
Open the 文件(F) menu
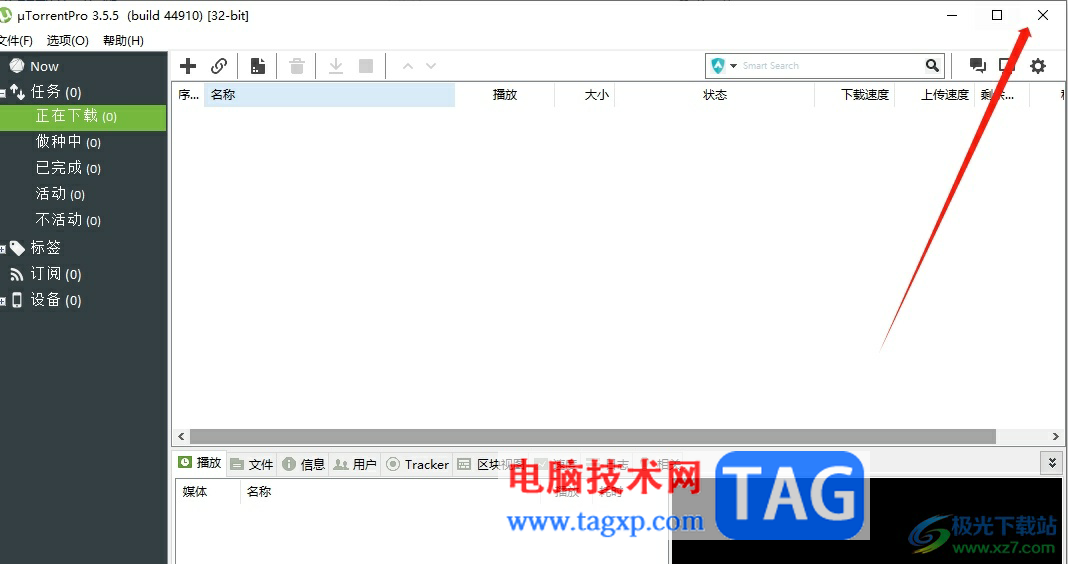[x=16, y=40]
